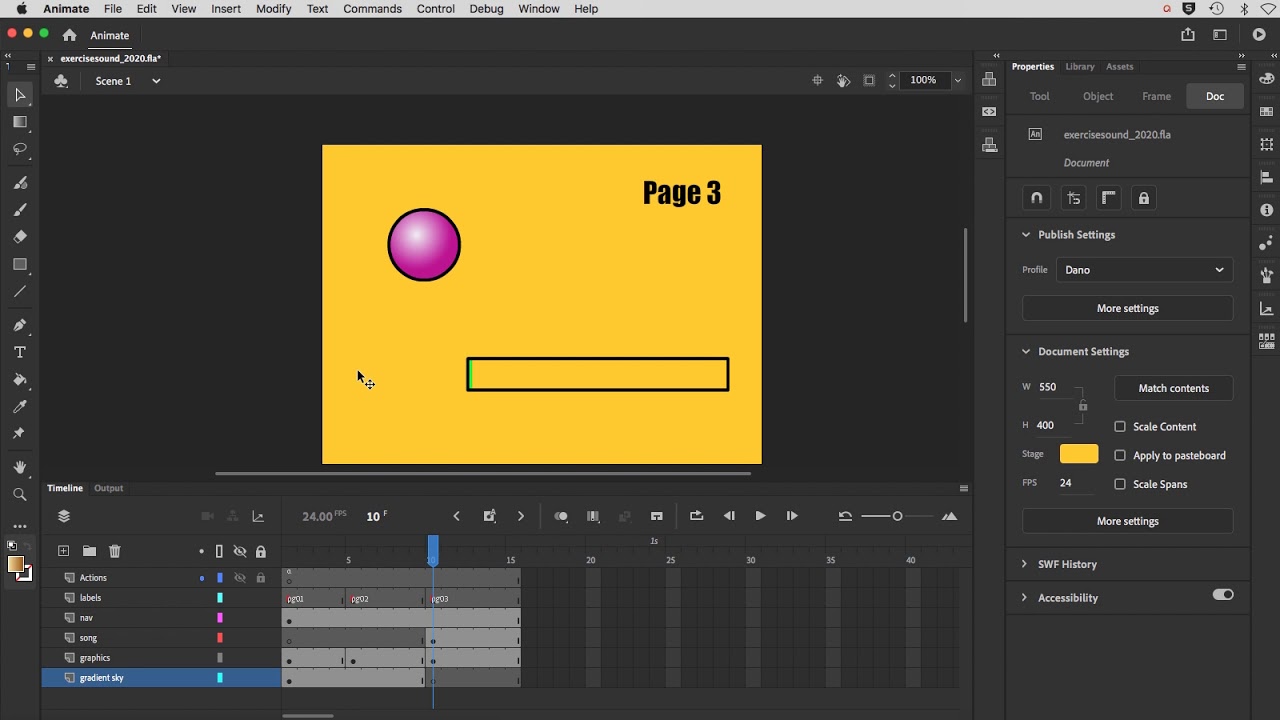Select the Hand tool

tap(20, 467)
